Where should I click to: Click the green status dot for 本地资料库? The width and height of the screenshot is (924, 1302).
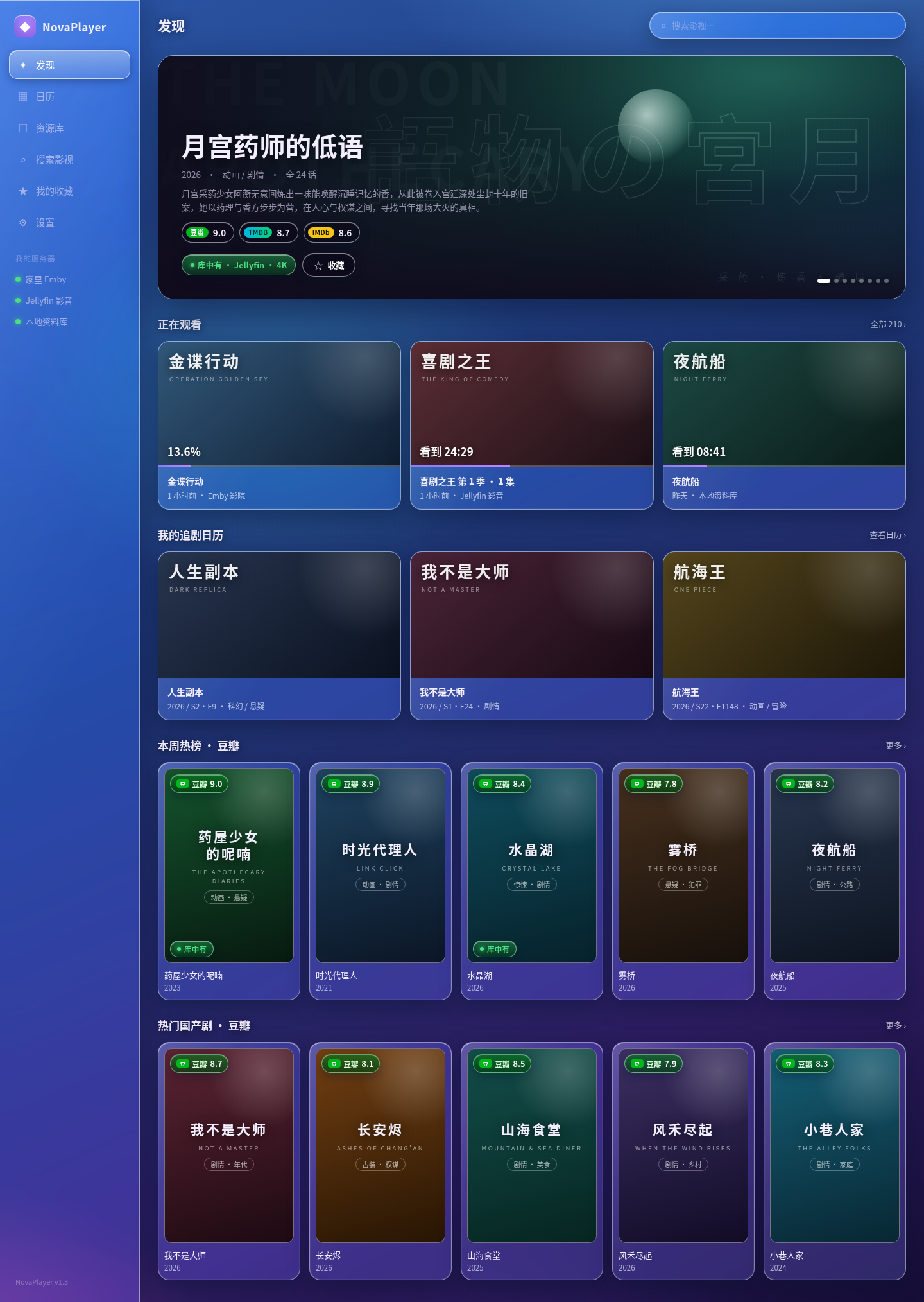tap(18, 322)
